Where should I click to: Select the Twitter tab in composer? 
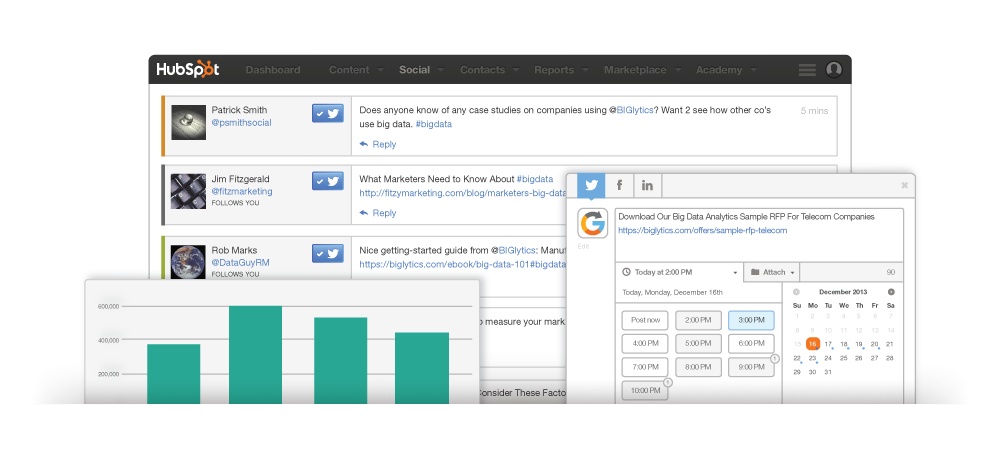click(591, 186)
